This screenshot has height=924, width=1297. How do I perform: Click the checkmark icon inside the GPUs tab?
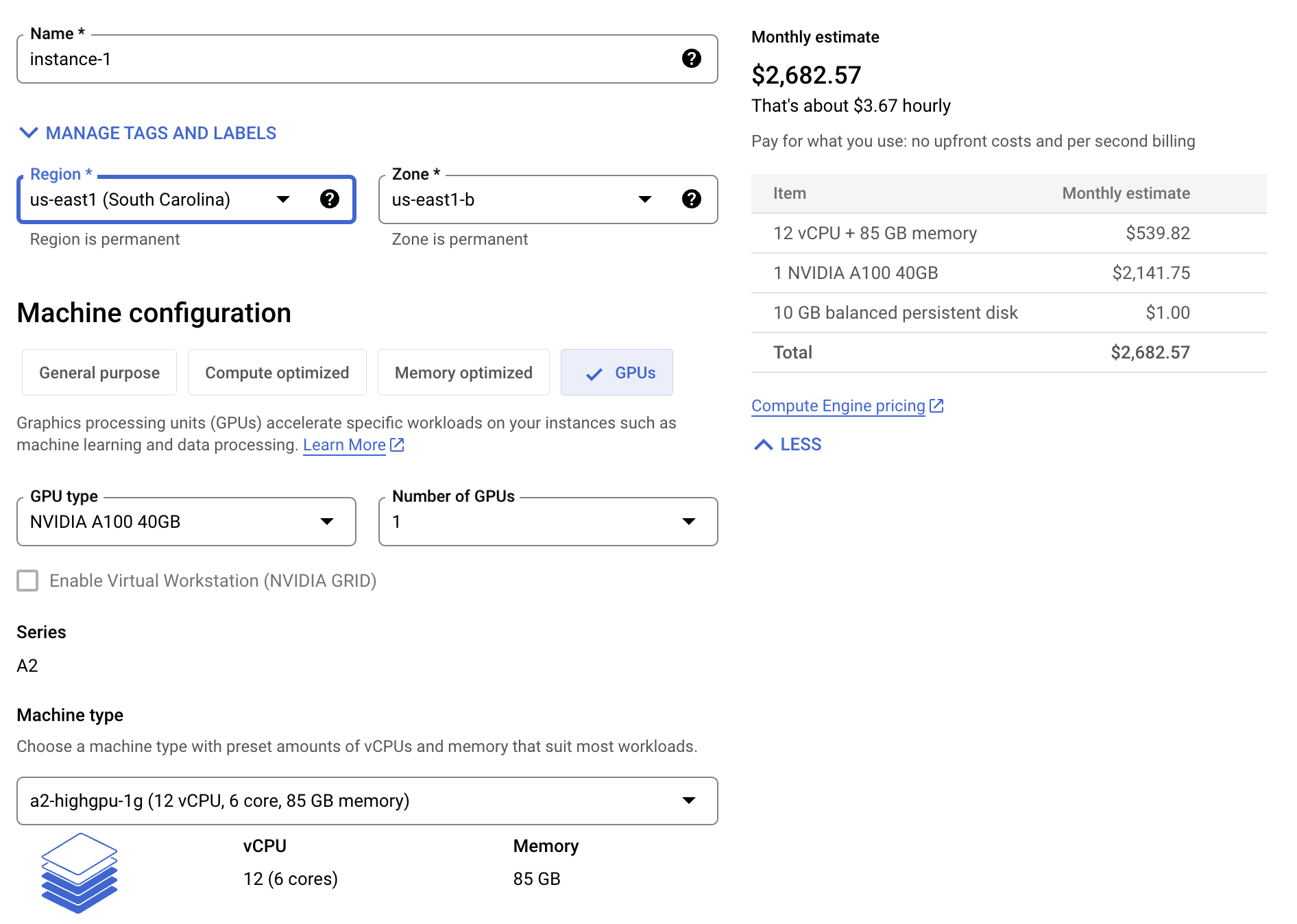(594, 374)
